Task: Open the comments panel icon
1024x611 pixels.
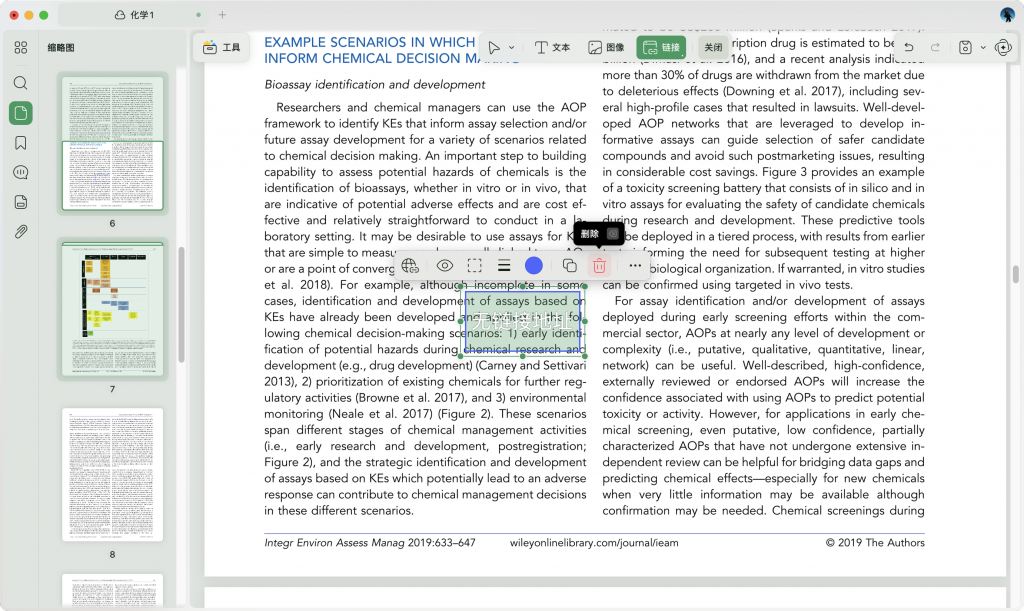Action: (21, 172)
